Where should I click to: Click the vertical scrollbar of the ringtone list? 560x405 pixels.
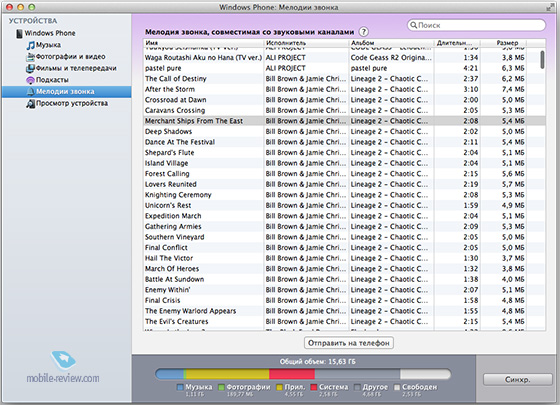[542, 60]
